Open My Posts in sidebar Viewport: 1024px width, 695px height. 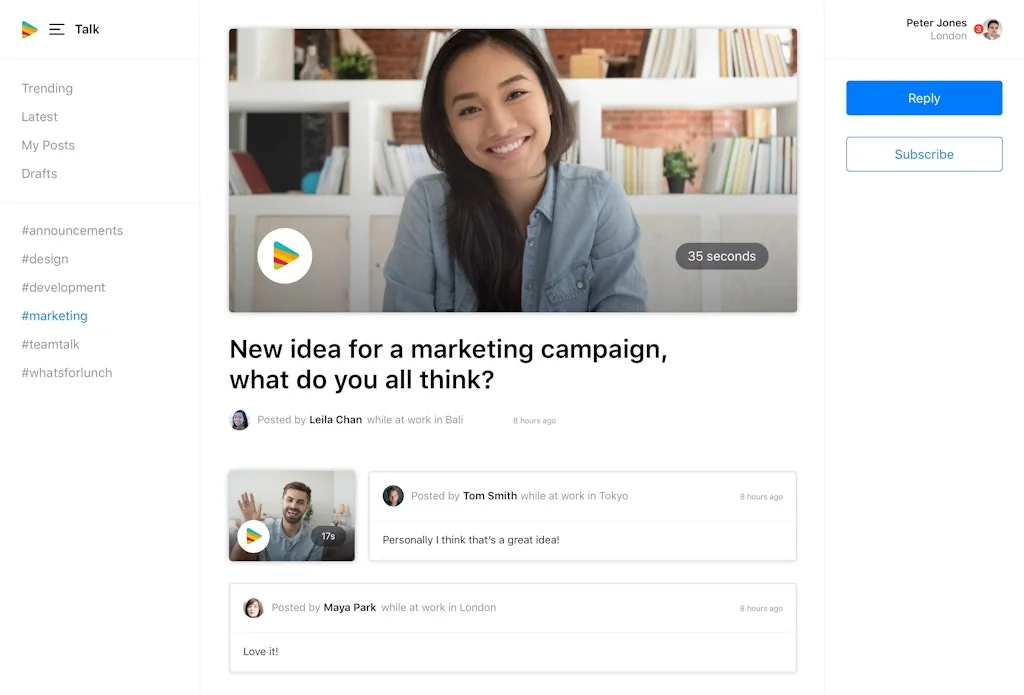coord(48,145)
